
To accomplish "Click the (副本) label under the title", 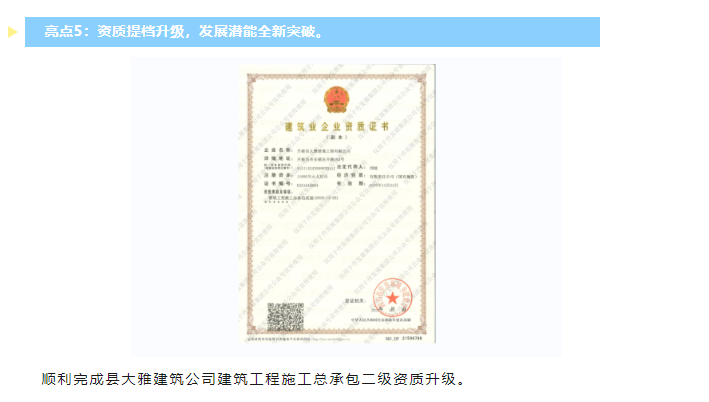I will coord(337,137).
